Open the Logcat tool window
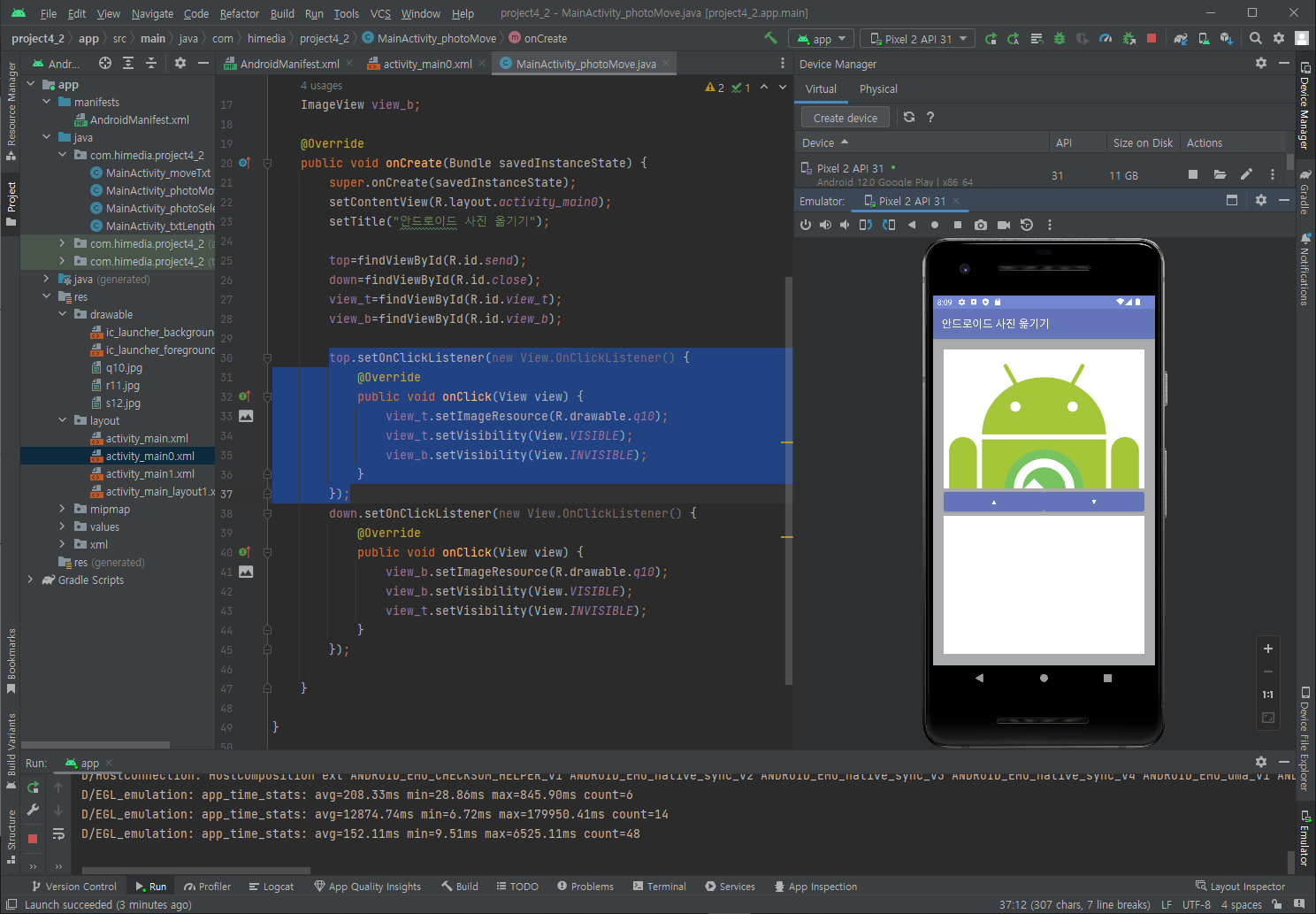This screenshot has height=914, width=1316. coord(272,887)
